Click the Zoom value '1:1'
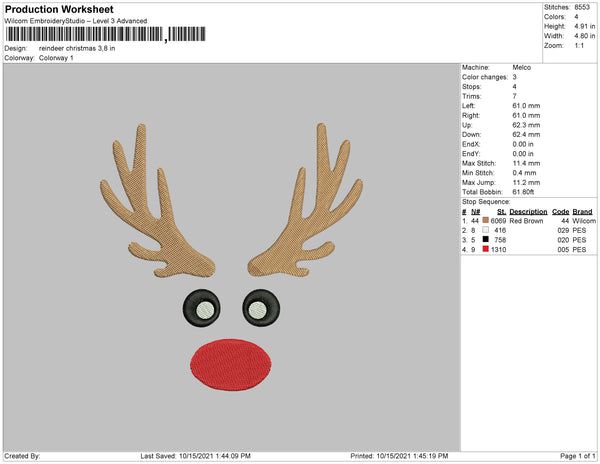600x464 pixels. 579,46
